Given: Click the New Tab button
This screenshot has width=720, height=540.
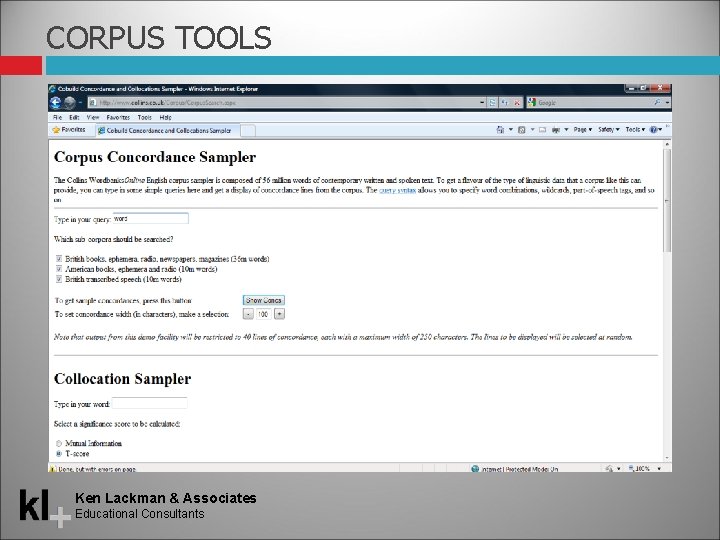Looking at the screenshot, I should (248, 131).
